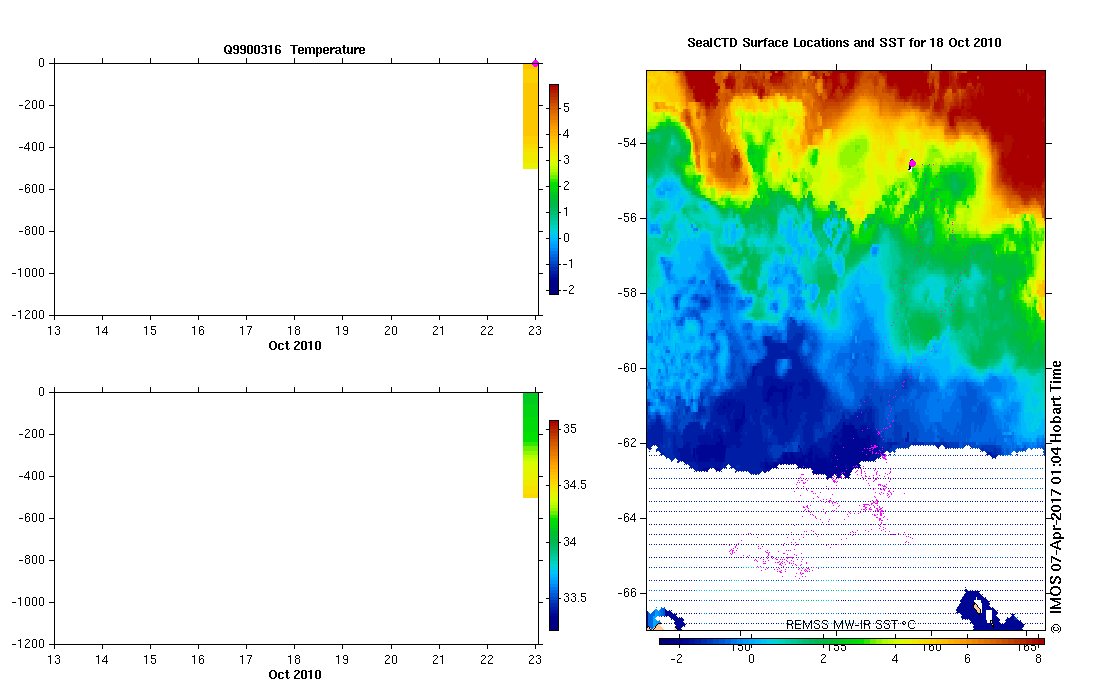Click the IMOS copyright timestamp vertical text
This screenshot has height=700, width=1099.
1056,497
